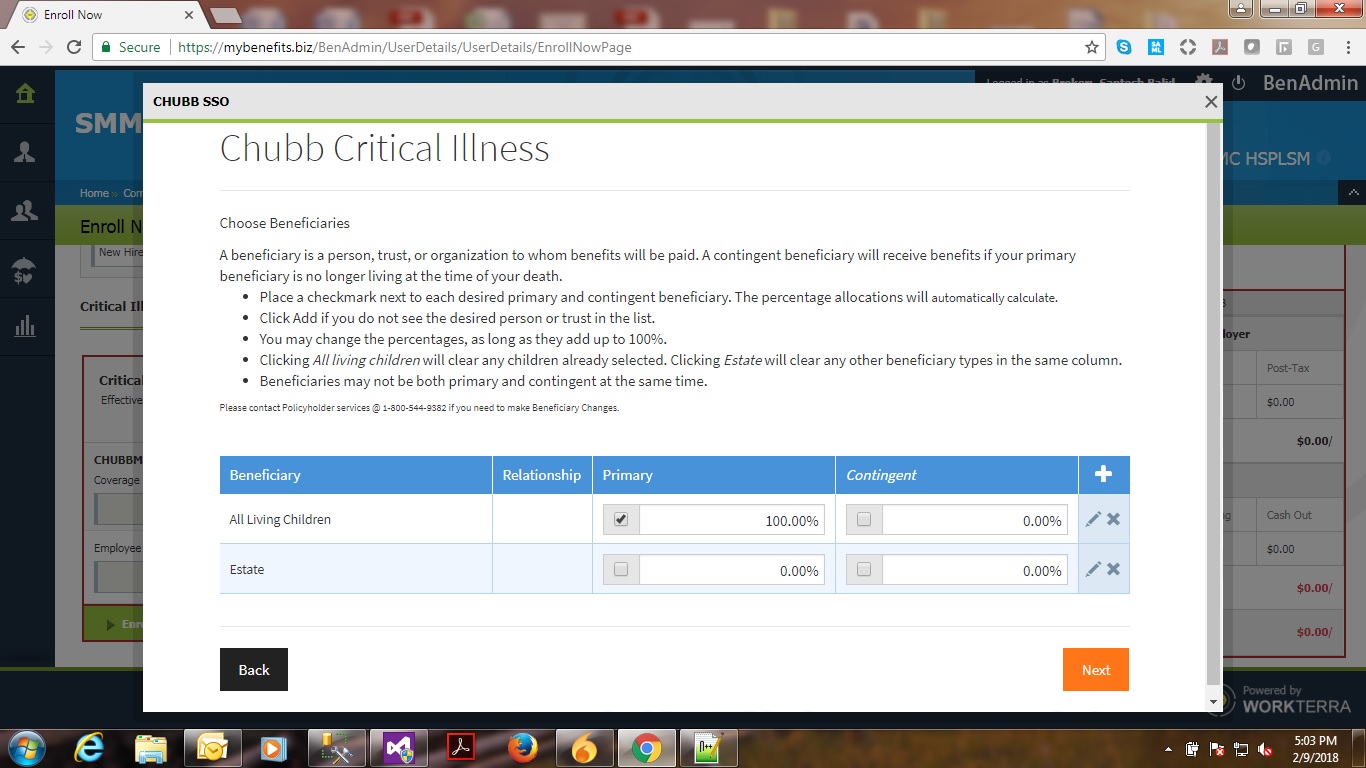This screenshot has height=768, width=1366.
Task: Open the Skype browser extension
Action: [x=1124, y=47]
